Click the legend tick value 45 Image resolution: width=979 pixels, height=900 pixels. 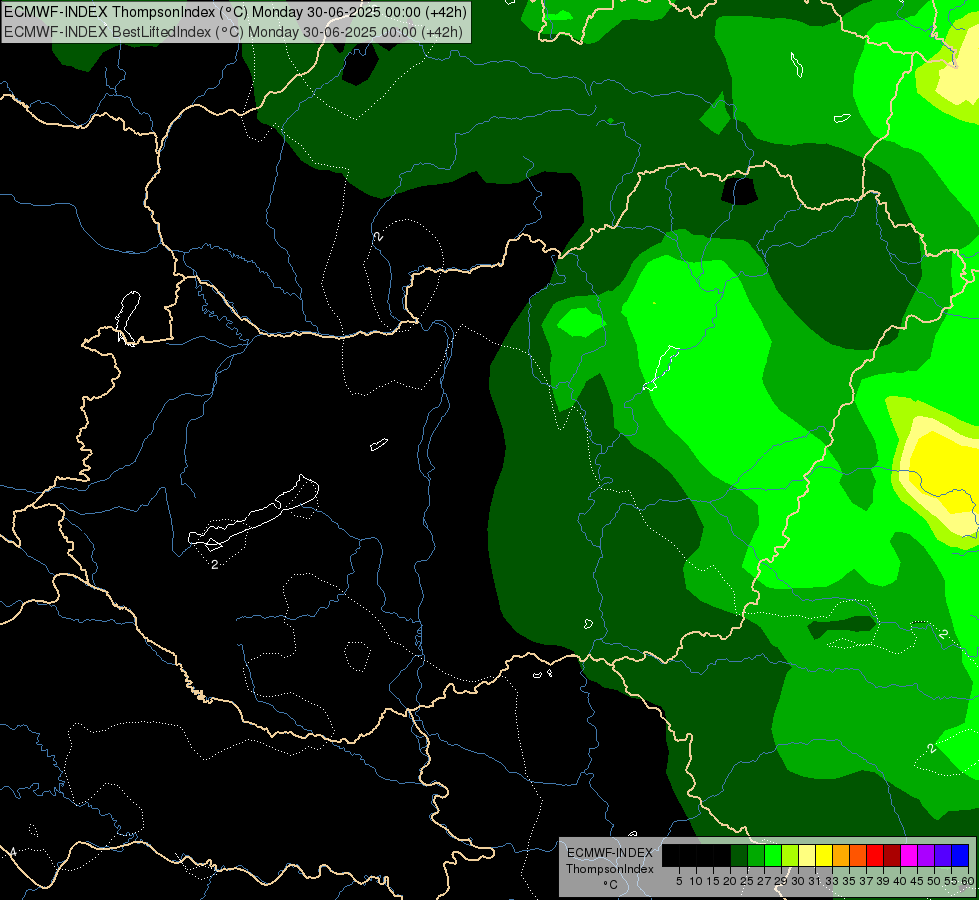click(x=917, y=881)
